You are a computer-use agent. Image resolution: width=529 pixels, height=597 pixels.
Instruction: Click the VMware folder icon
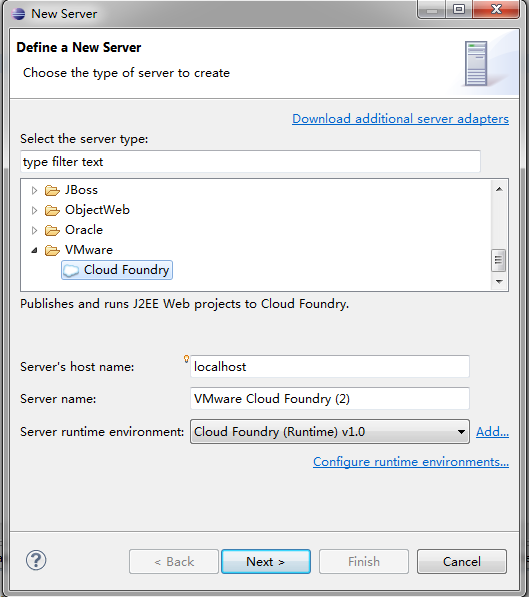tap(52, 250)
